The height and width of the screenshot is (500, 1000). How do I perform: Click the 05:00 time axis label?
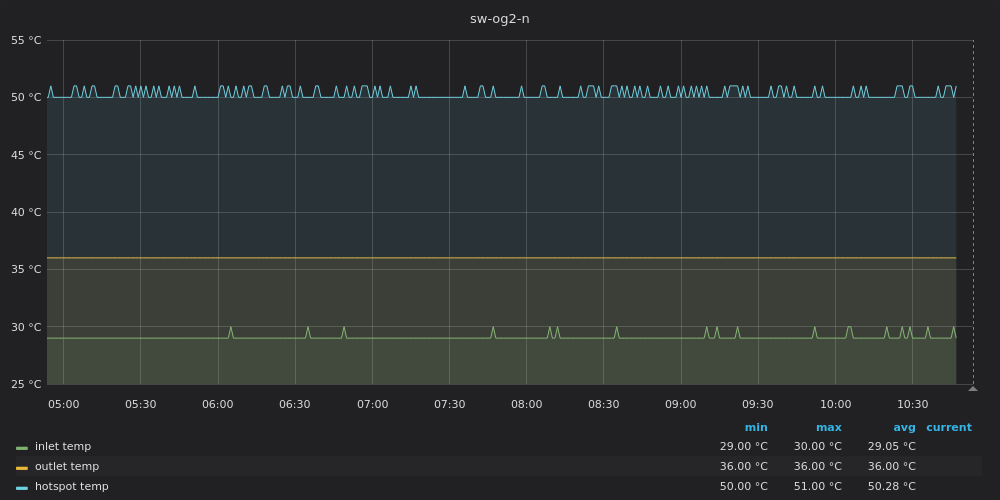(64, 404)
